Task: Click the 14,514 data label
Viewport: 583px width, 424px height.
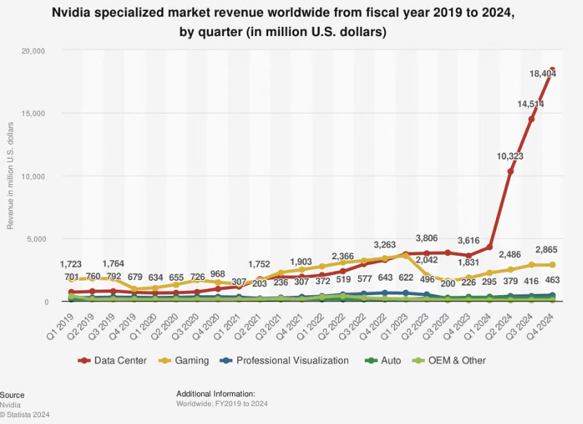Action: 531,104
